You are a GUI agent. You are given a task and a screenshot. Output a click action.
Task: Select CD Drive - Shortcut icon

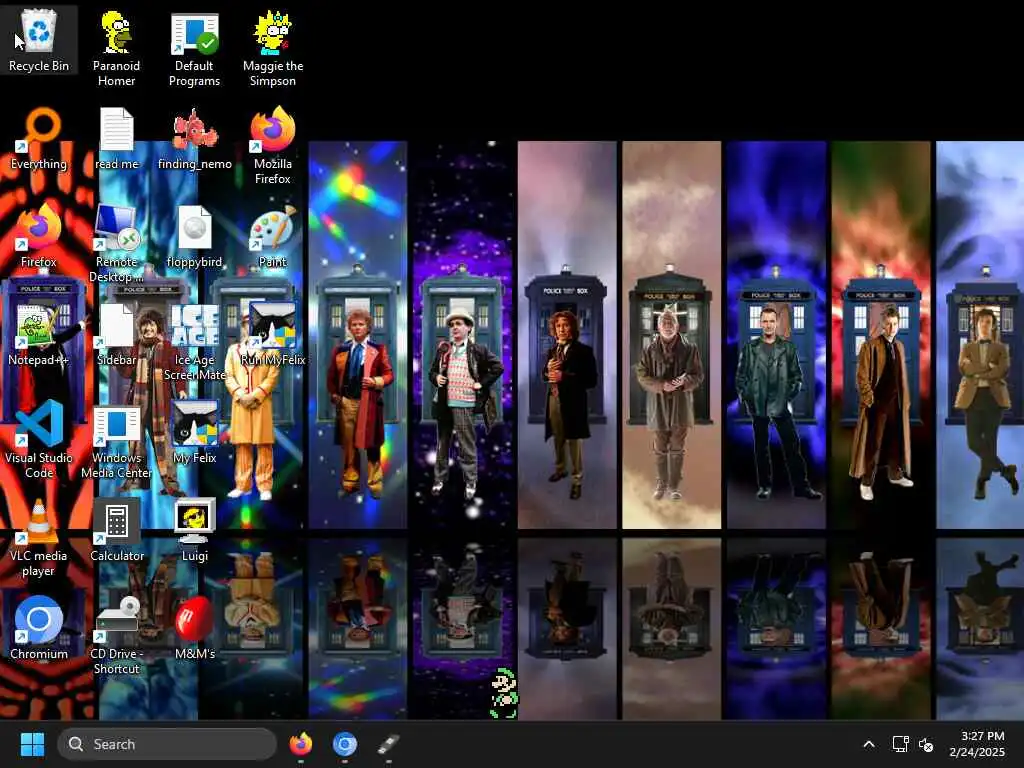coord(116,635)
